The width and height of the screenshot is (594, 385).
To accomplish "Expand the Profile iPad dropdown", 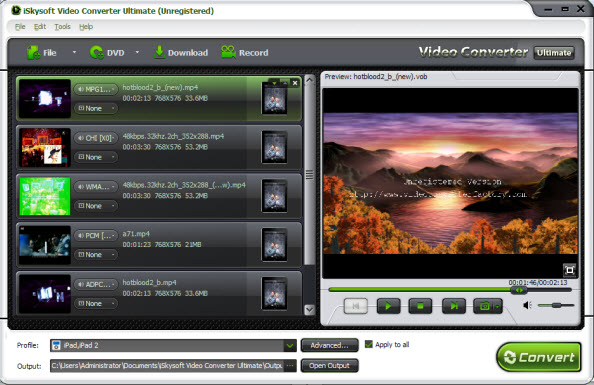I will 290,345.
